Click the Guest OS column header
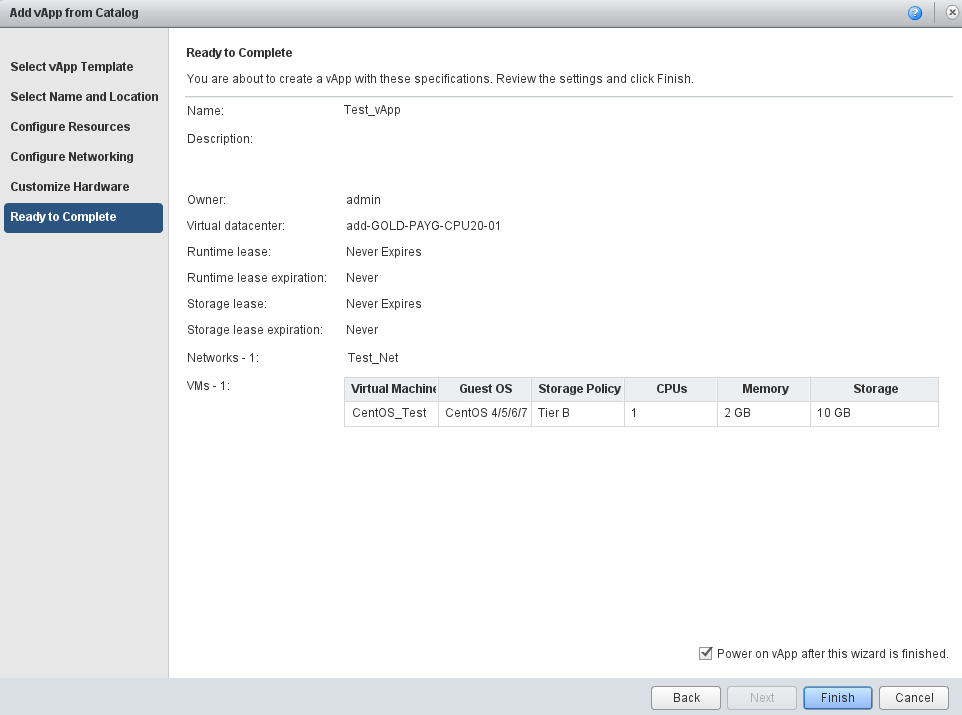Viewport: 962px width, 715px height. (x=485, y=389)
